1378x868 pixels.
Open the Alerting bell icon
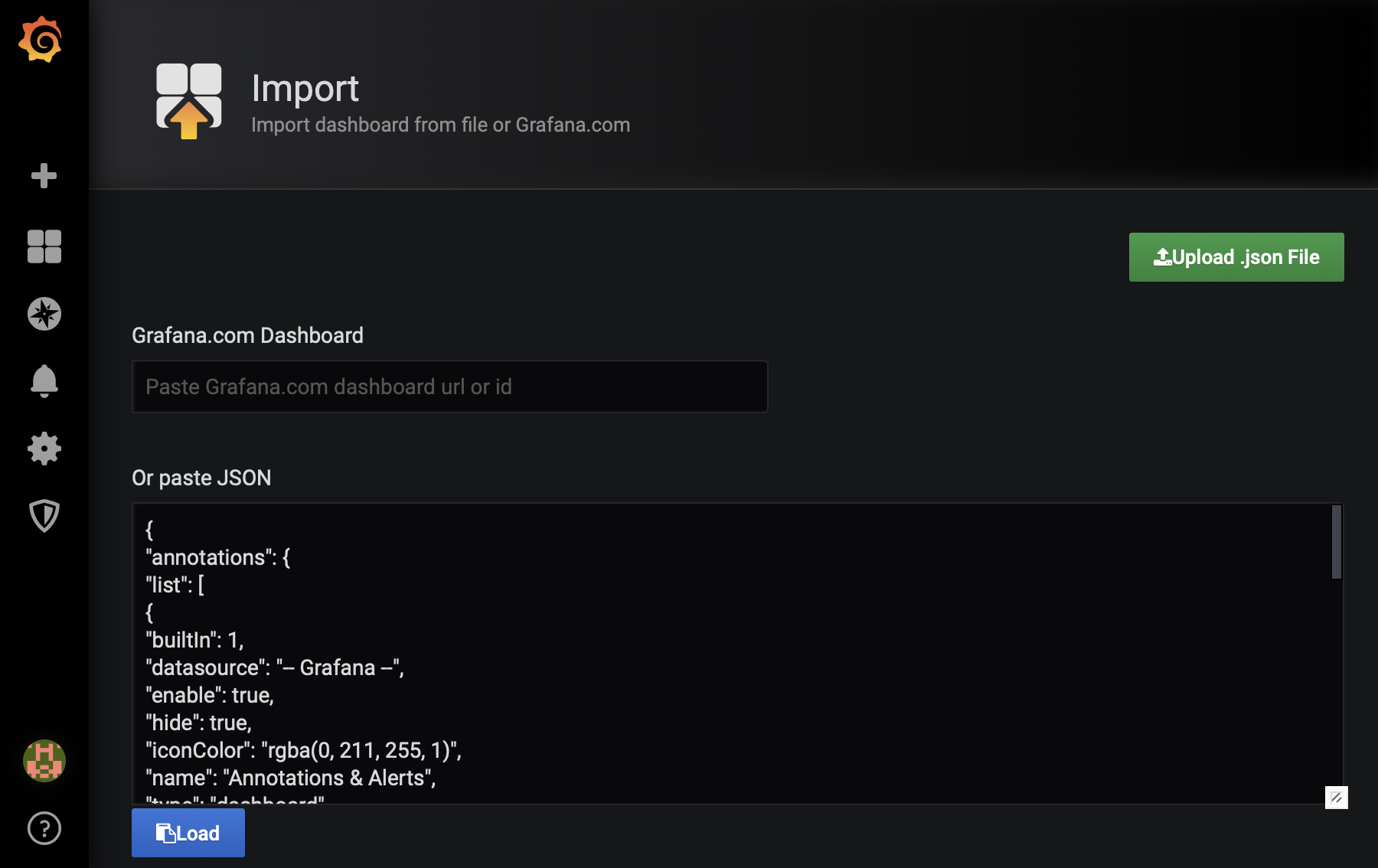[44, 380]
